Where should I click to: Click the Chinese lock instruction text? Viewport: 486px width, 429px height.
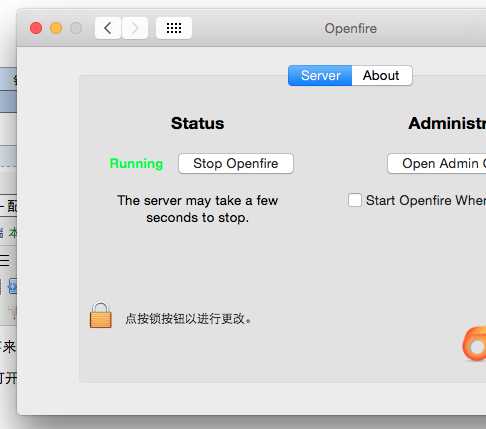coord(188,319)
